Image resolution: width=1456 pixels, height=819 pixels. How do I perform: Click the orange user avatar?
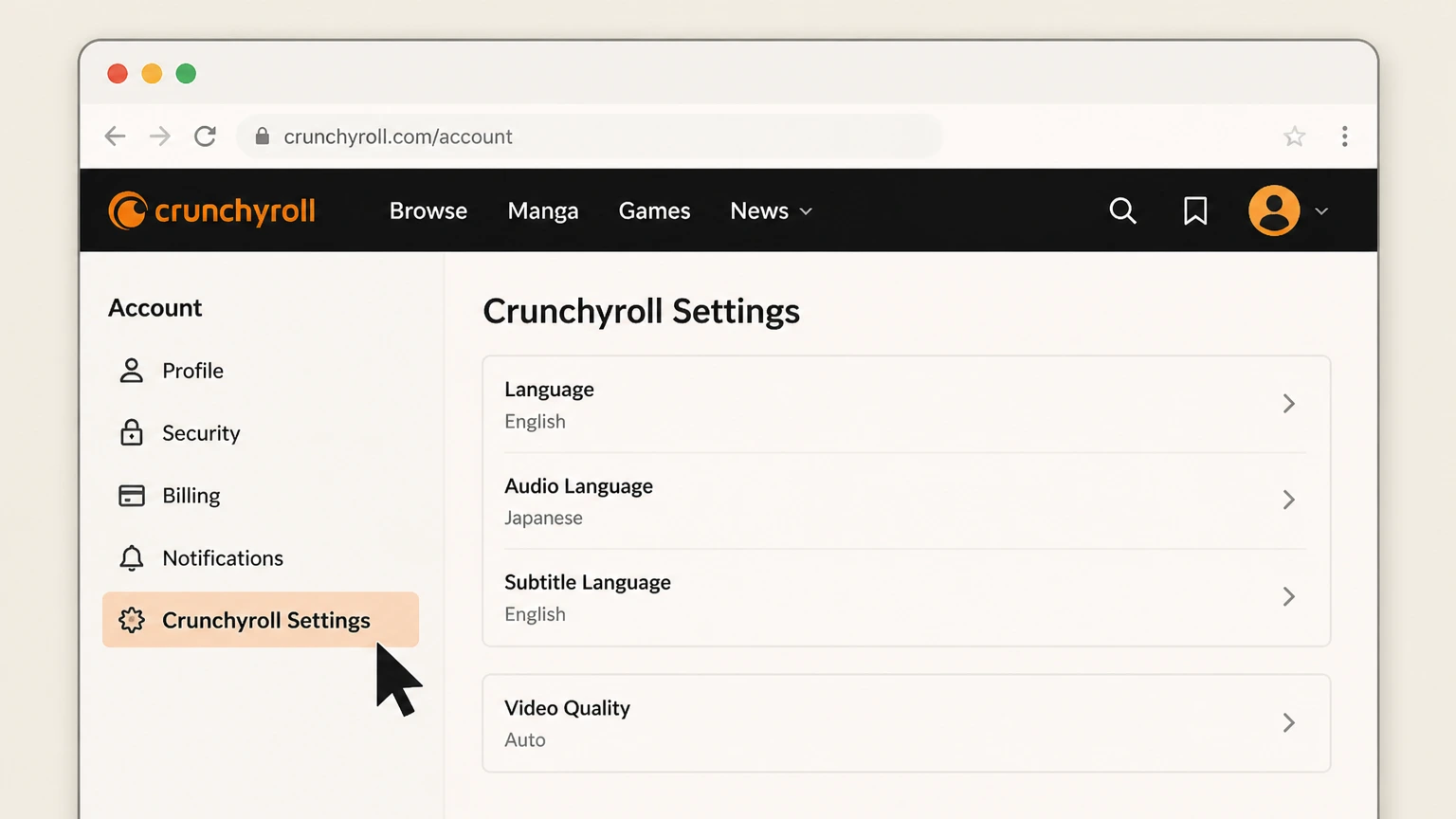(1274, 210)
